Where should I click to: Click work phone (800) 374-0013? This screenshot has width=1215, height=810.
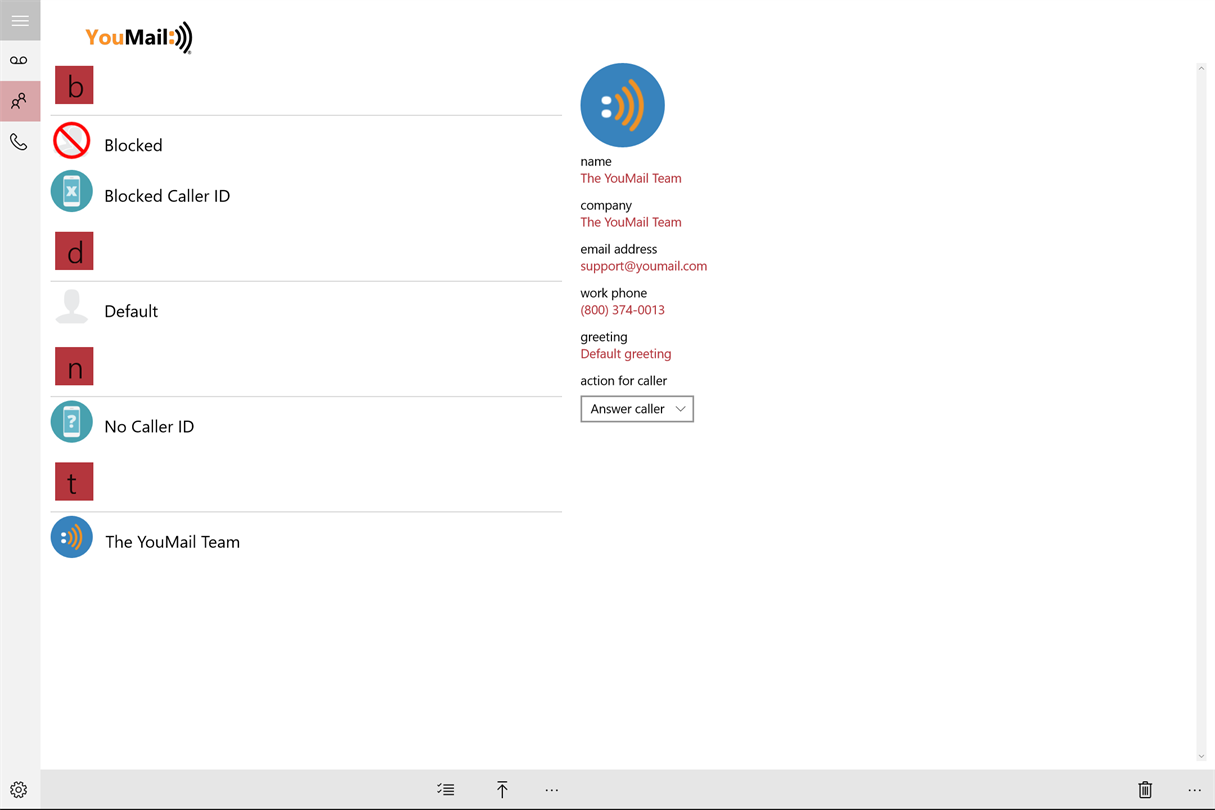622,310
